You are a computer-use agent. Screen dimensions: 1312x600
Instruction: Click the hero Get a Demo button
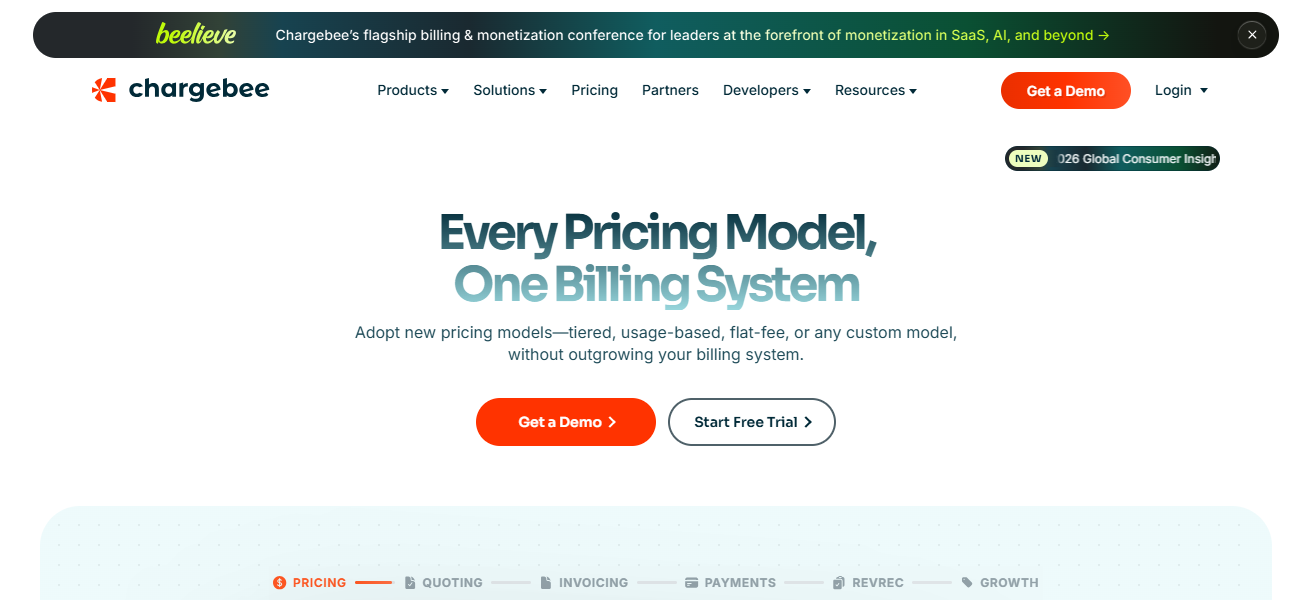pyautogui.click(x=565, y=422)
